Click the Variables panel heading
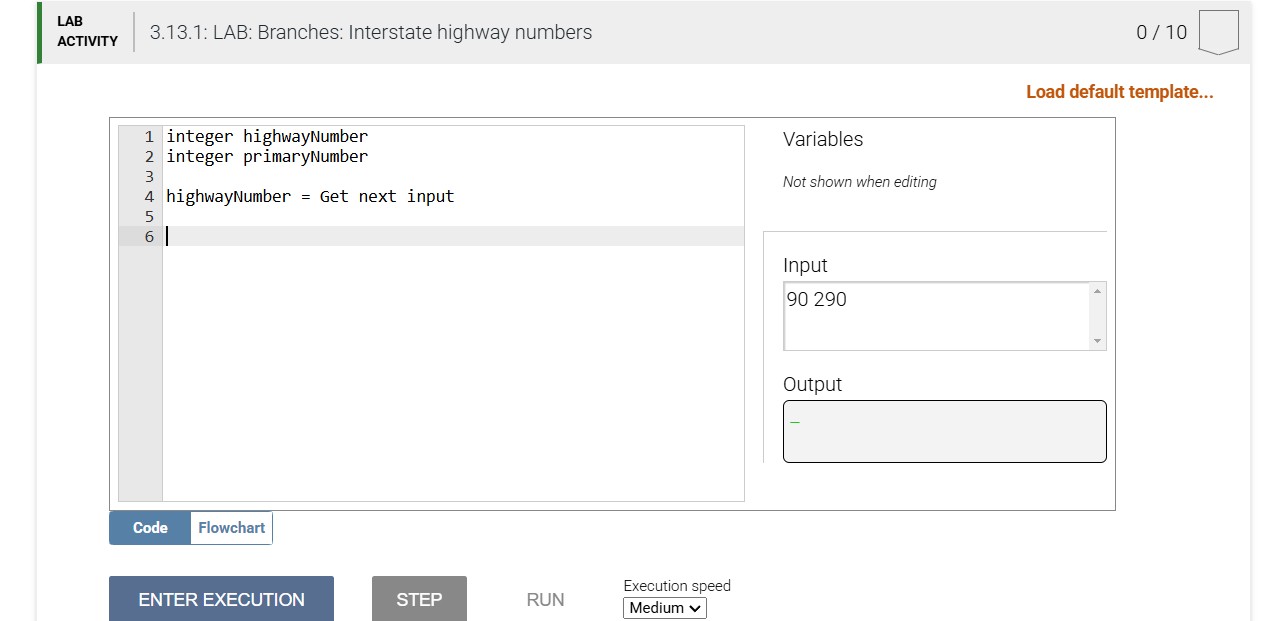1278x621 pixels. (822, 139)
